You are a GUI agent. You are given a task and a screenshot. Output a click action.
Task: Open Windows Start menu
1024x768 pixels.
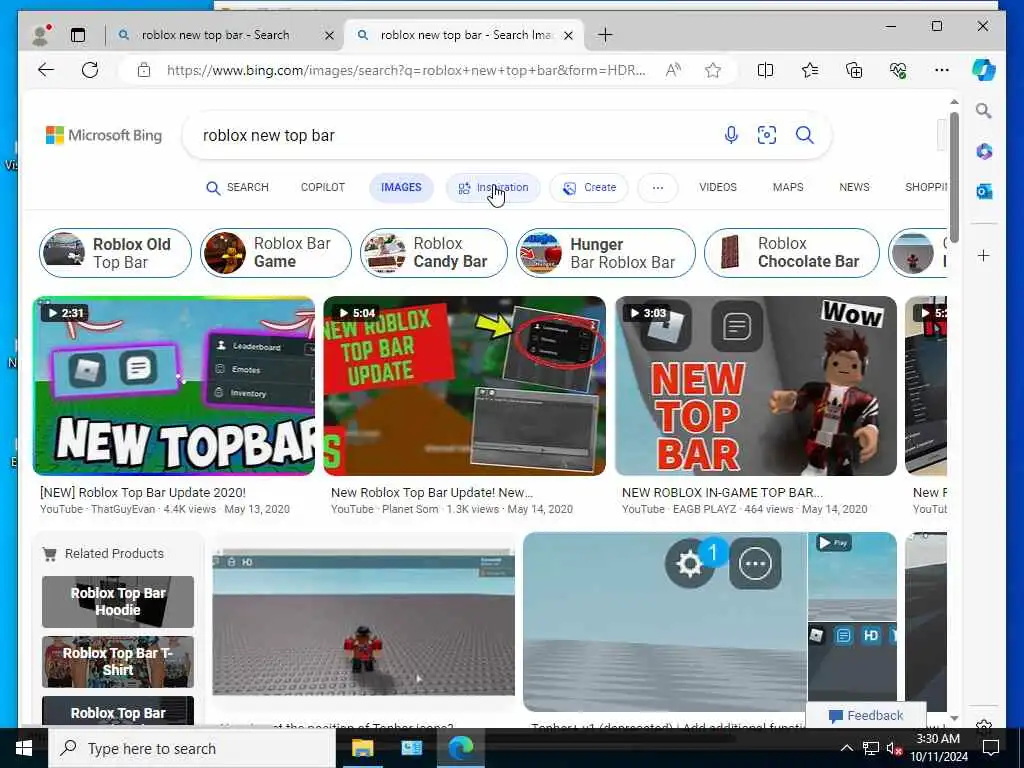(x=24, y=748)
